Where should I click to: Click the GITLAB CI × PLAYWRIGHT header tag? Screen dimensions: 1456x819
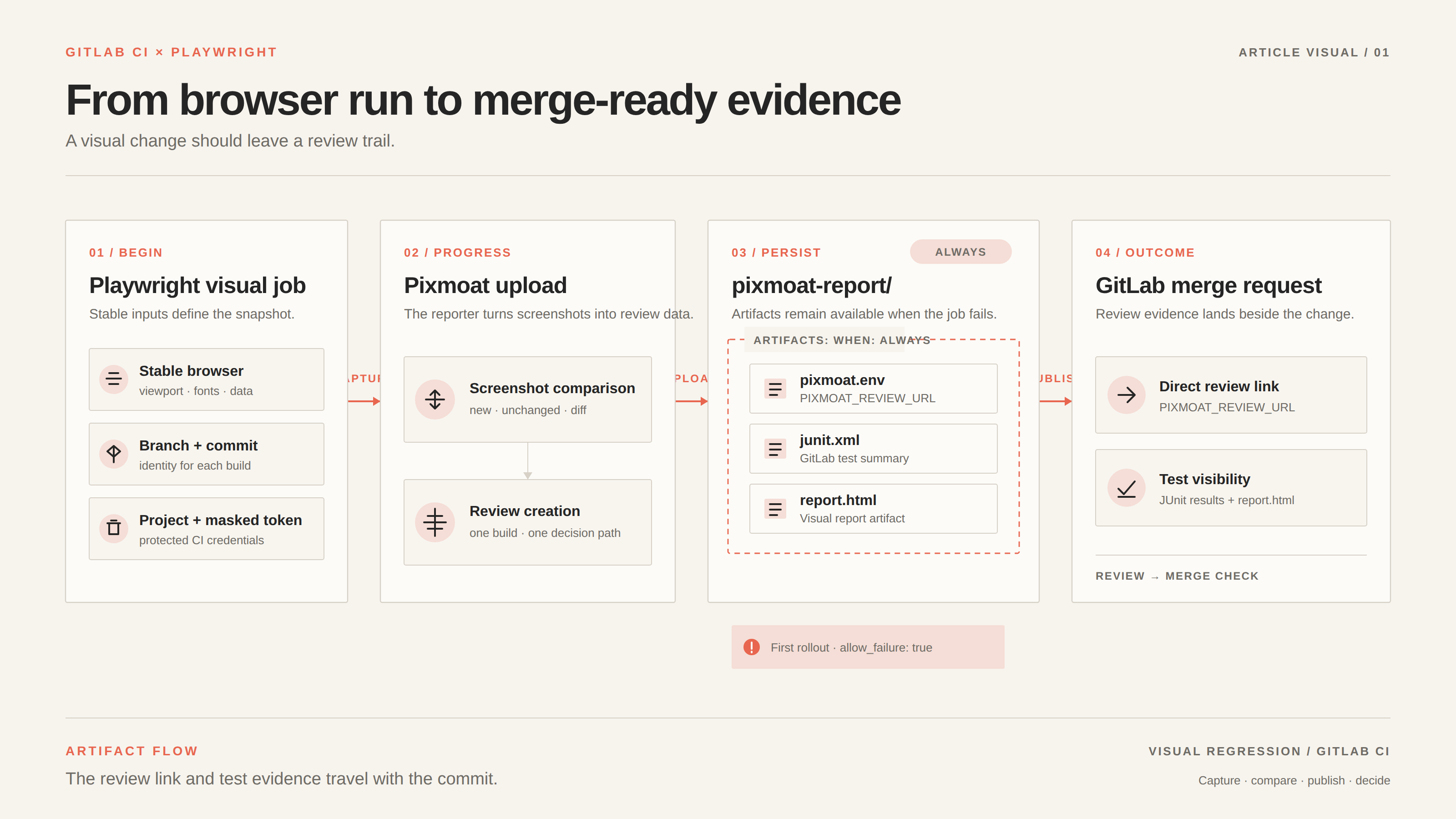click(171, 52)
